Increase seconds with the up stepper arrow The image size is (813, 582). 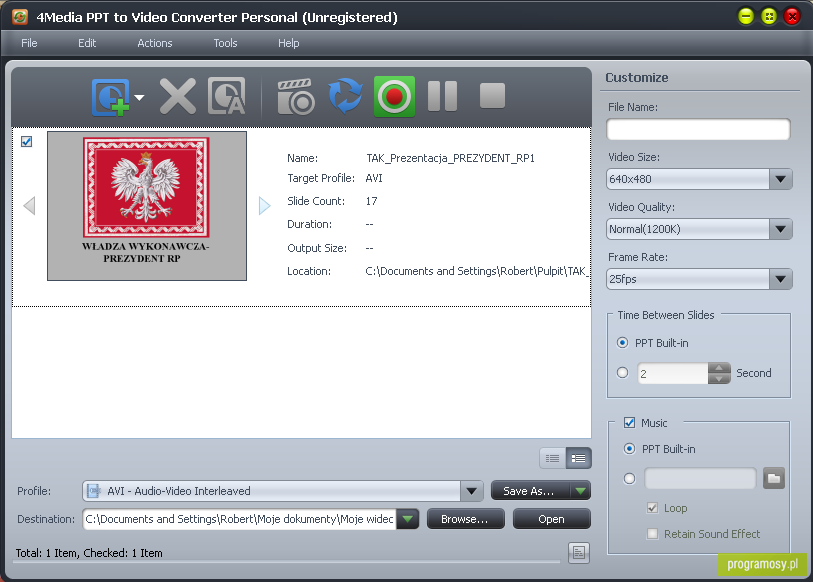pos(719,368)
